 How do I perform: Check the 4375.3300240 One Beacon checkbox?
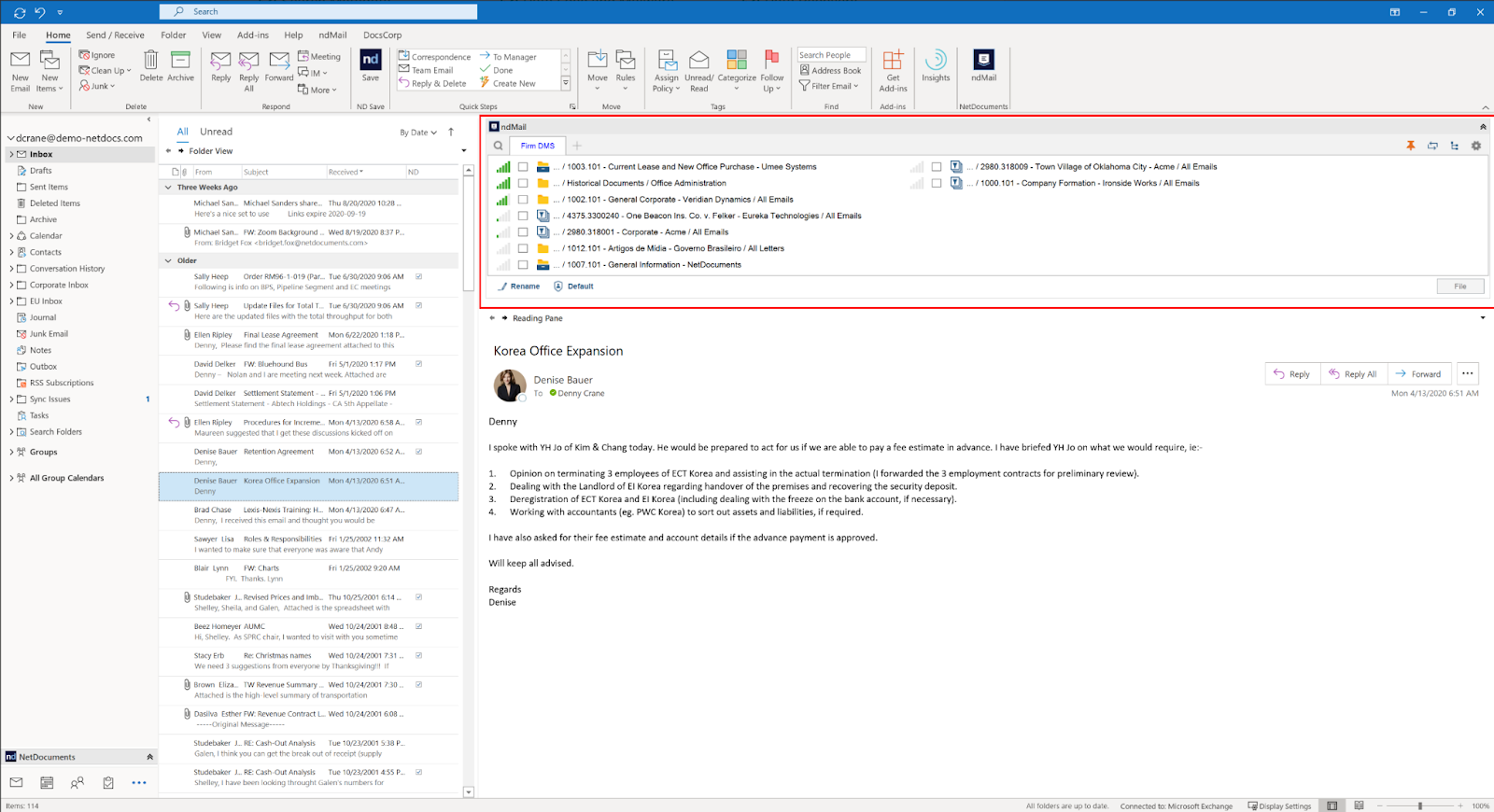[x=523, y=216]
